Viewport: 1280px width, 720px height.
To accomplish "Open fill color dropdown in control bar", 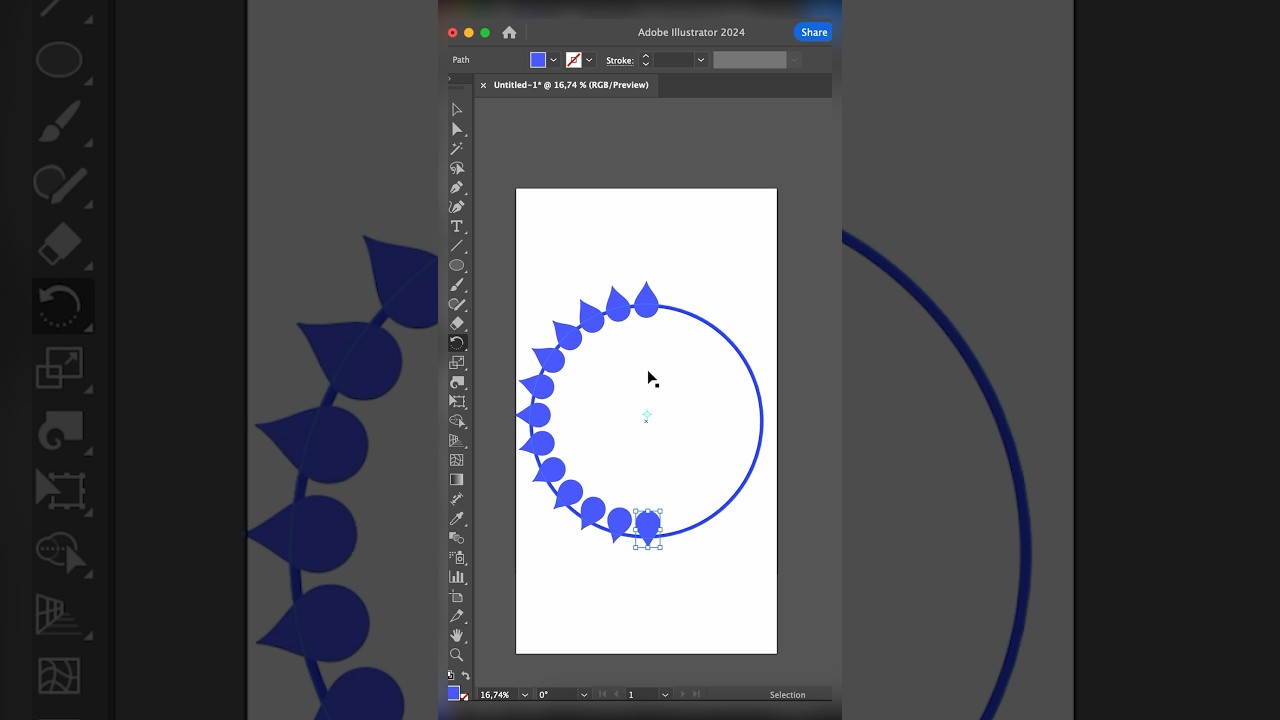I will 553,60.
